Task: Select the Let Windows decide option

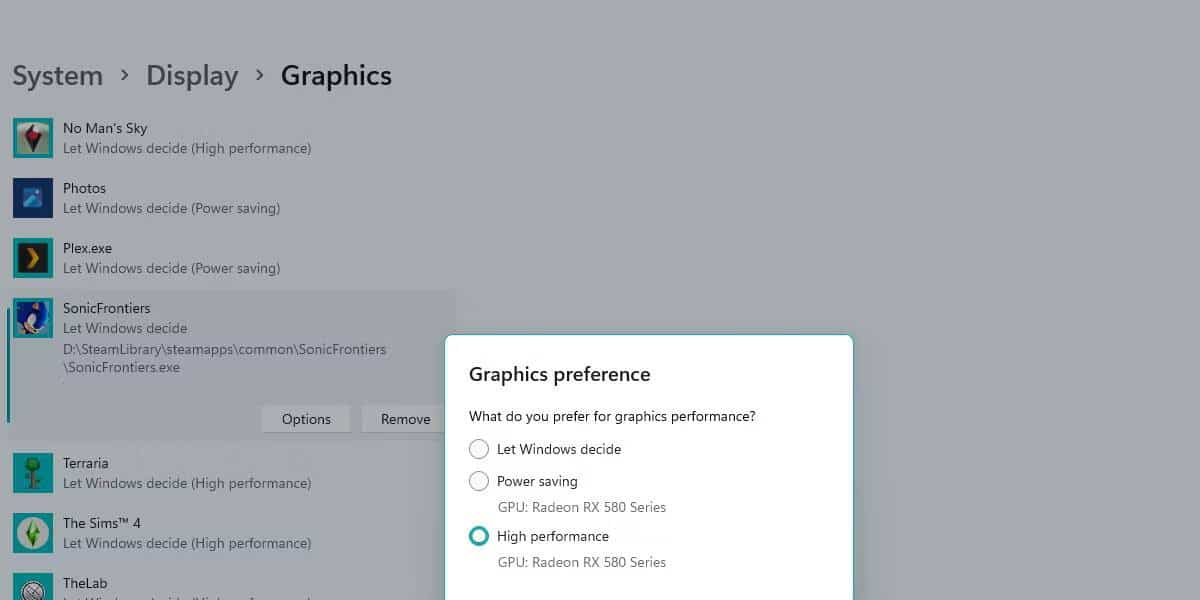Action: click(478, 449)
